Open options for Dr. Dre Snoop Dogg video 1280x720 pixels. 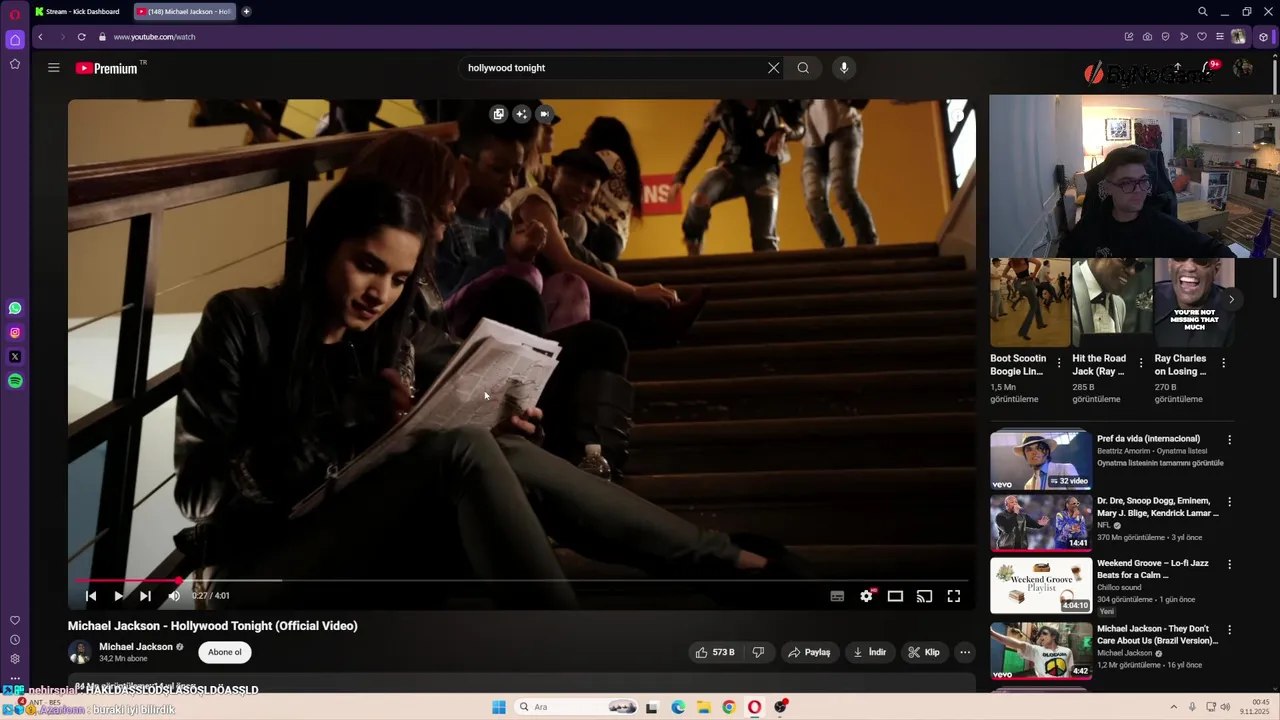[1229, 502]
